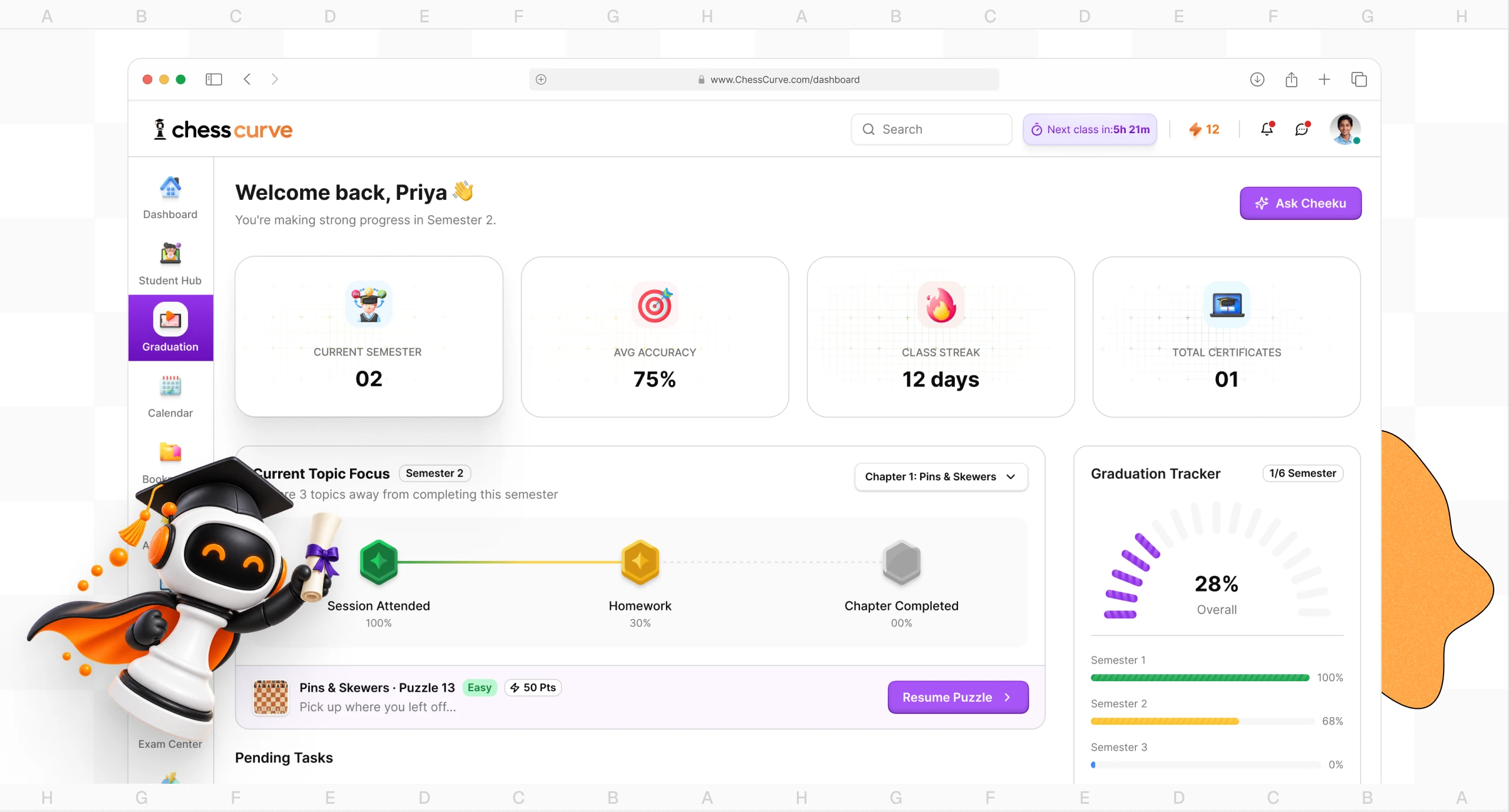Image resolution: width=1509 pixels, height=812 pixels.
Task: Click the Semester 1 progress bar
Action: (1200, 678)
